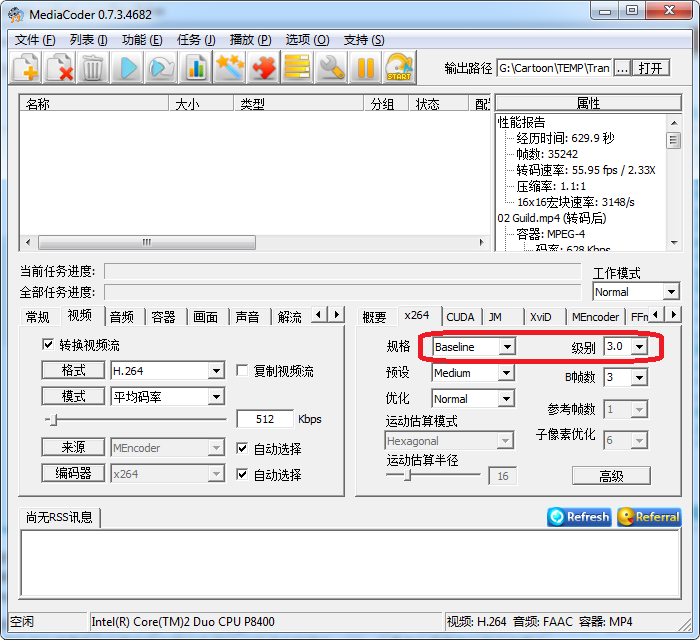The width and height of the screenshot is (700, 640).
Task: Open the B帧数 dropdown showing 3
Action: click(639, 378)
